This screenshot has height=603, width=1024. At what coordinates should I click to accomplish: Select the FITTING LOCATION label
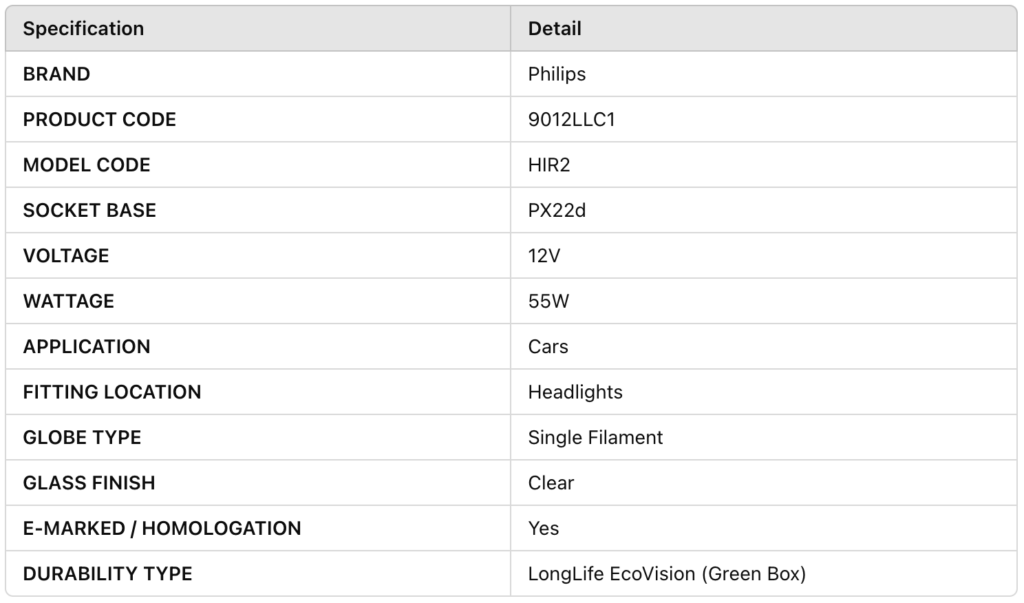tap(112, 392)
